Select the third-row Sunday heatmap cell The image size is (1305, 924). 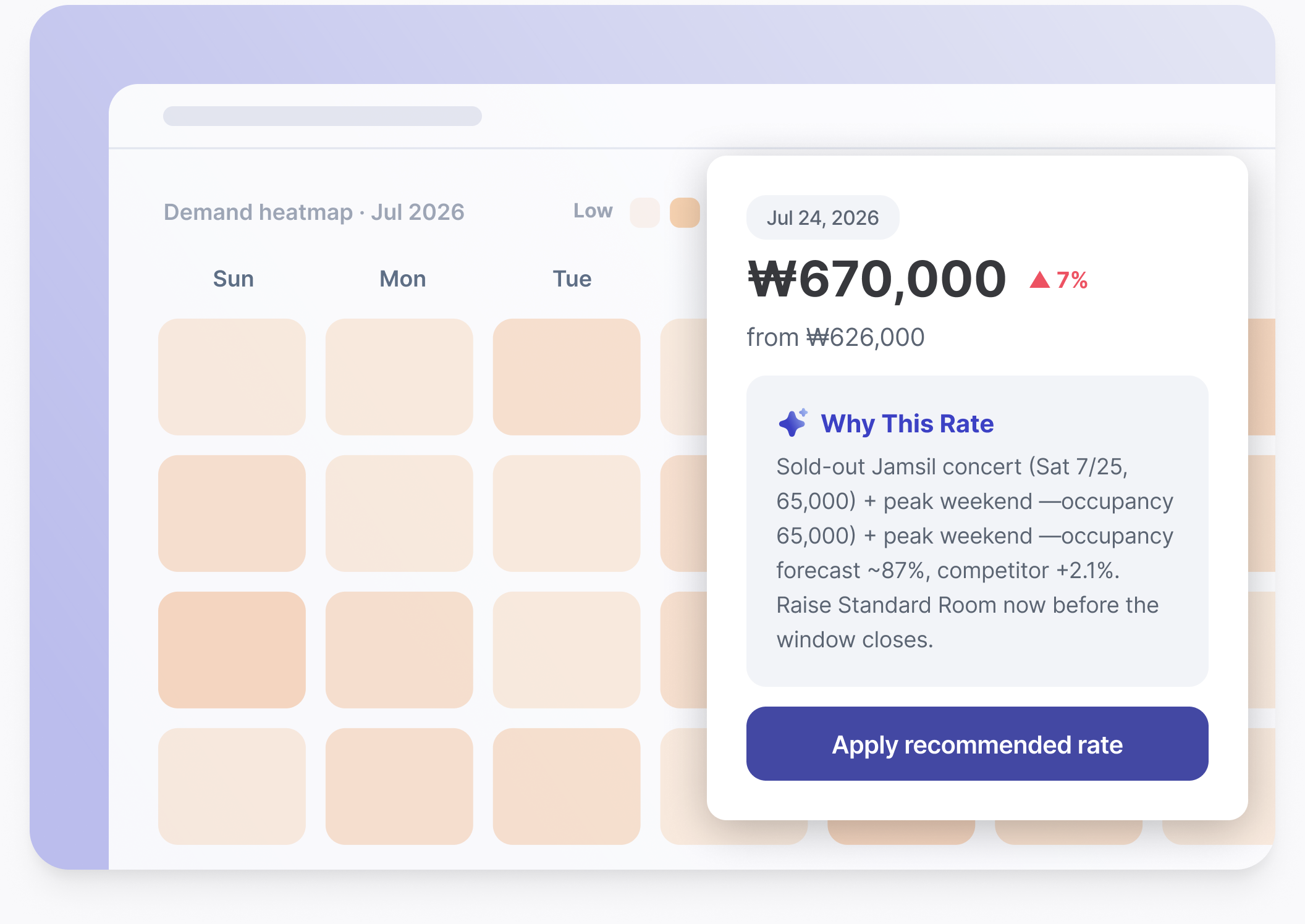tap(232, 650)
